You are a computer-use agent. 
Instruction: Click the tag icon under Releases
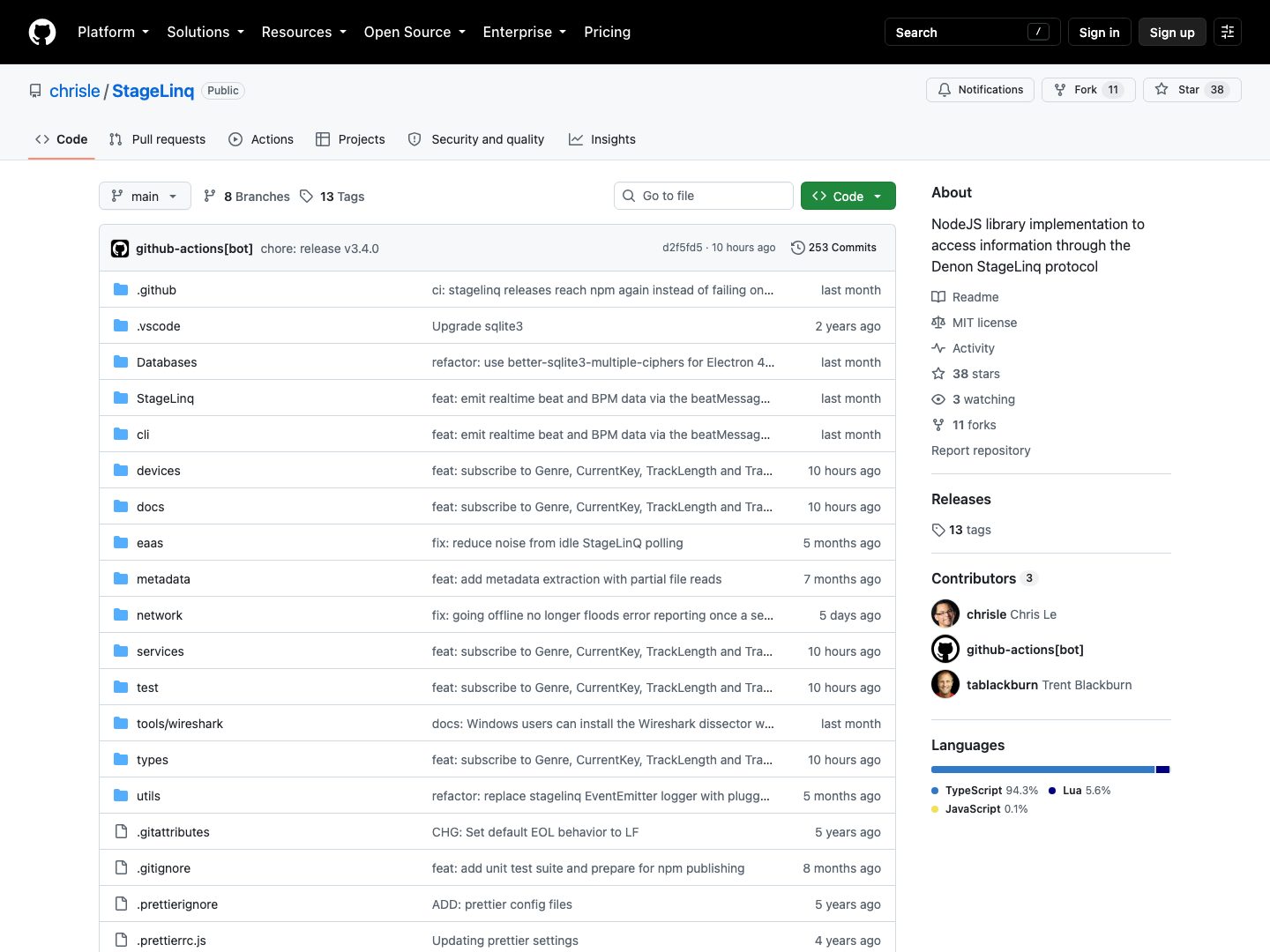[938, 530]
